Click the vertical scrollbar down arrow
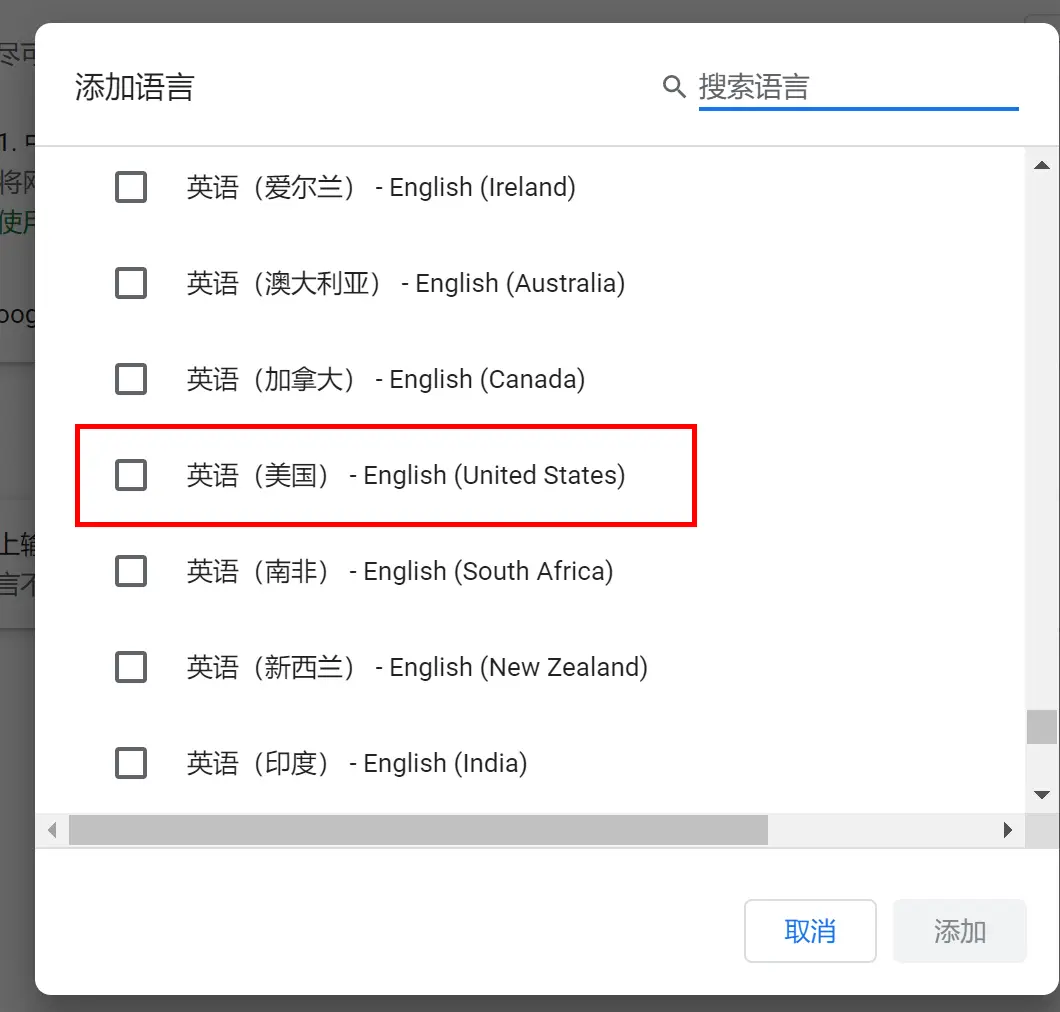Screen dimensions: 1060x1012 [1042, 795]
